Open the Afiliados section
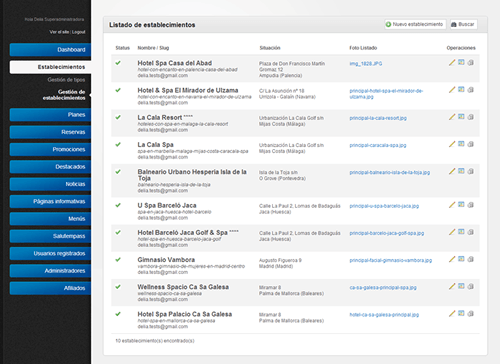 click(x=50, y=288)
